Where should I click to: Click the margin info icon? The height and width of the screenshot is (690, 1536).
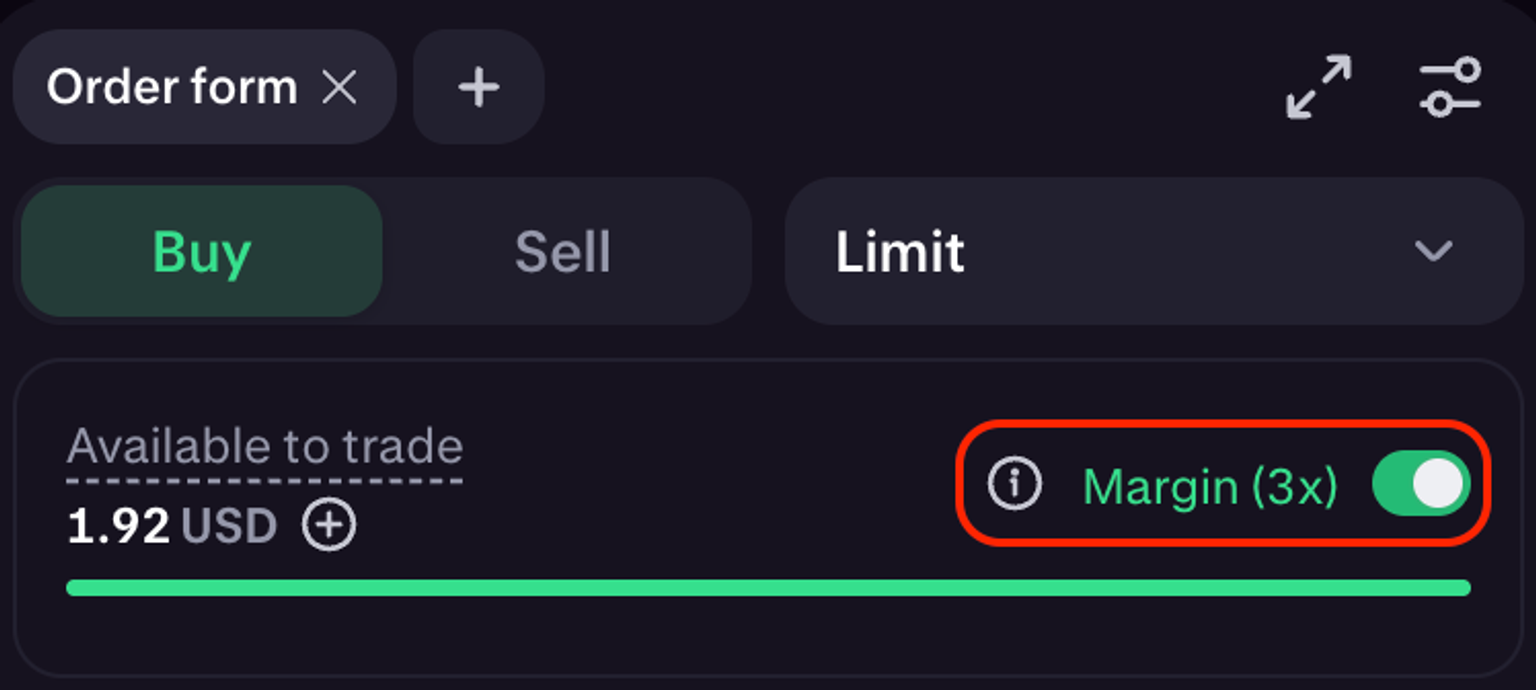coord(1014,484)
